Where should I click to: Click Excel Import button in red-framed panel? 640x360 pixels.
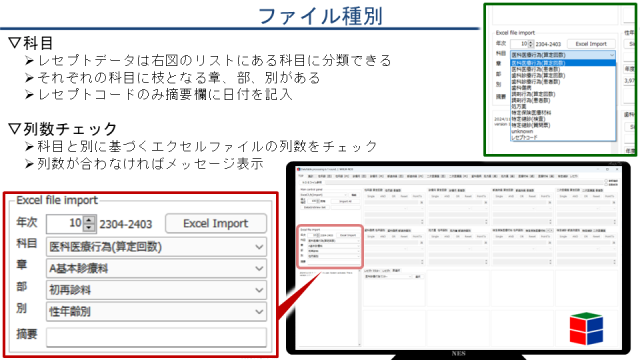tap(216, 223)
